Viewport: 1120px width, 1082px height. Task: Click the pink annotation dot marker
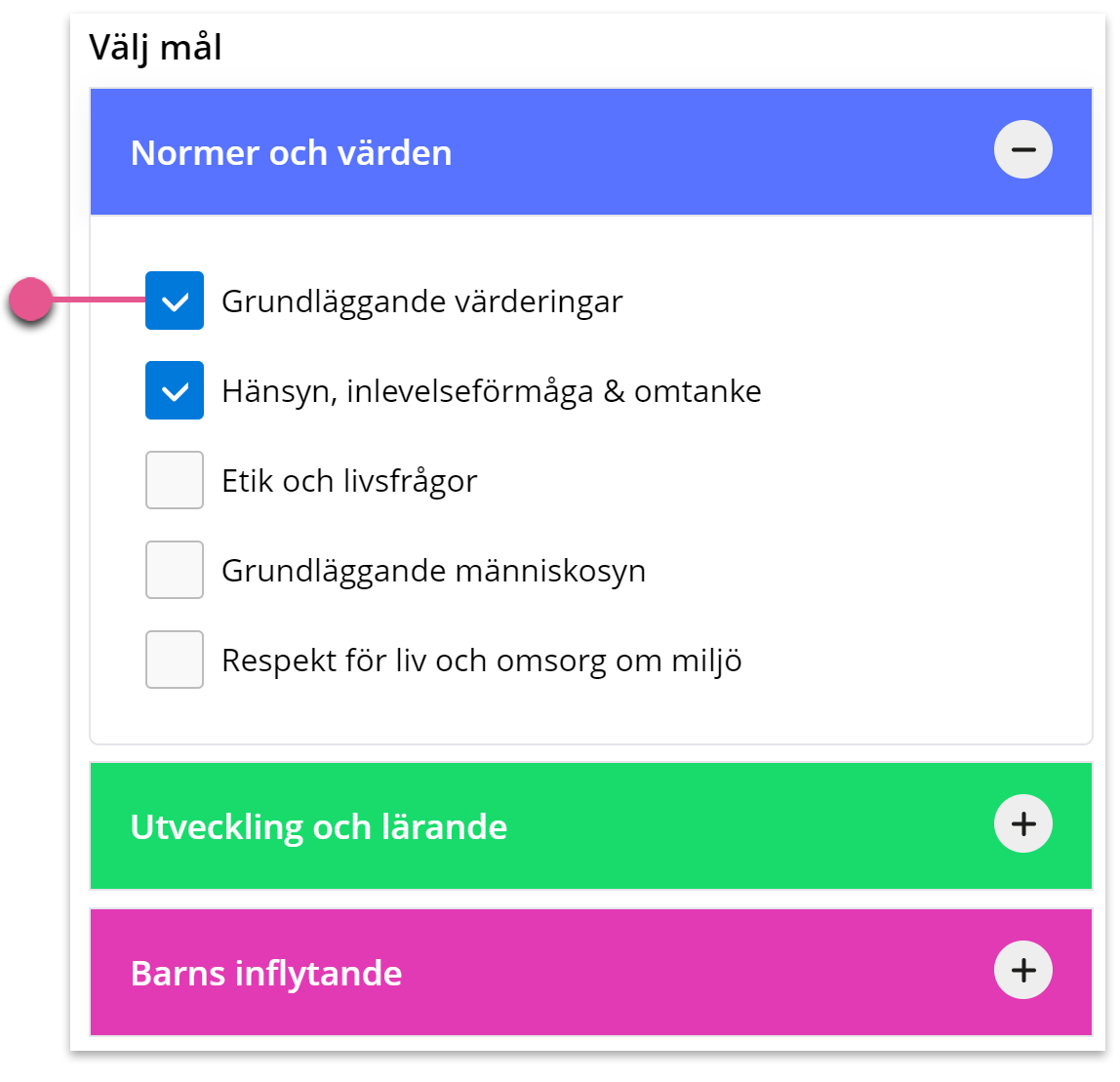[x=30, y=299]
